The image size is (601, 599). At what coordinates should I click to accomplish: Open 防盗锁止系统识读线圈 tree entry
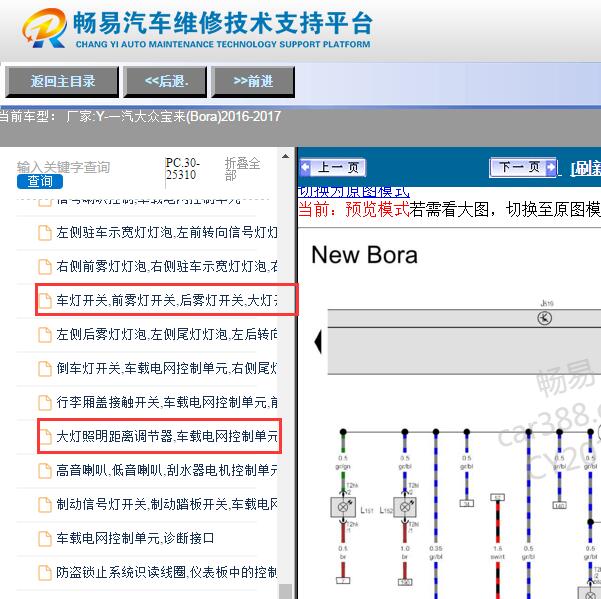(x=167, y=572)
